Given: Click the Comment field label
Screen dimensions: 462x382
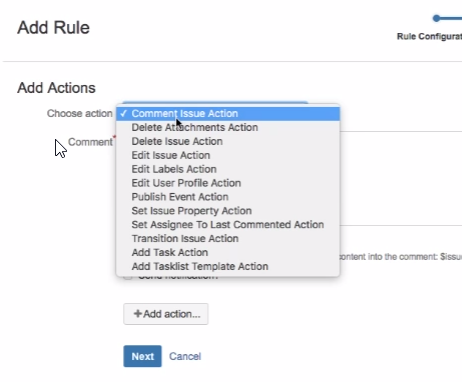Looking at the screenshot, I should point(90,142).
